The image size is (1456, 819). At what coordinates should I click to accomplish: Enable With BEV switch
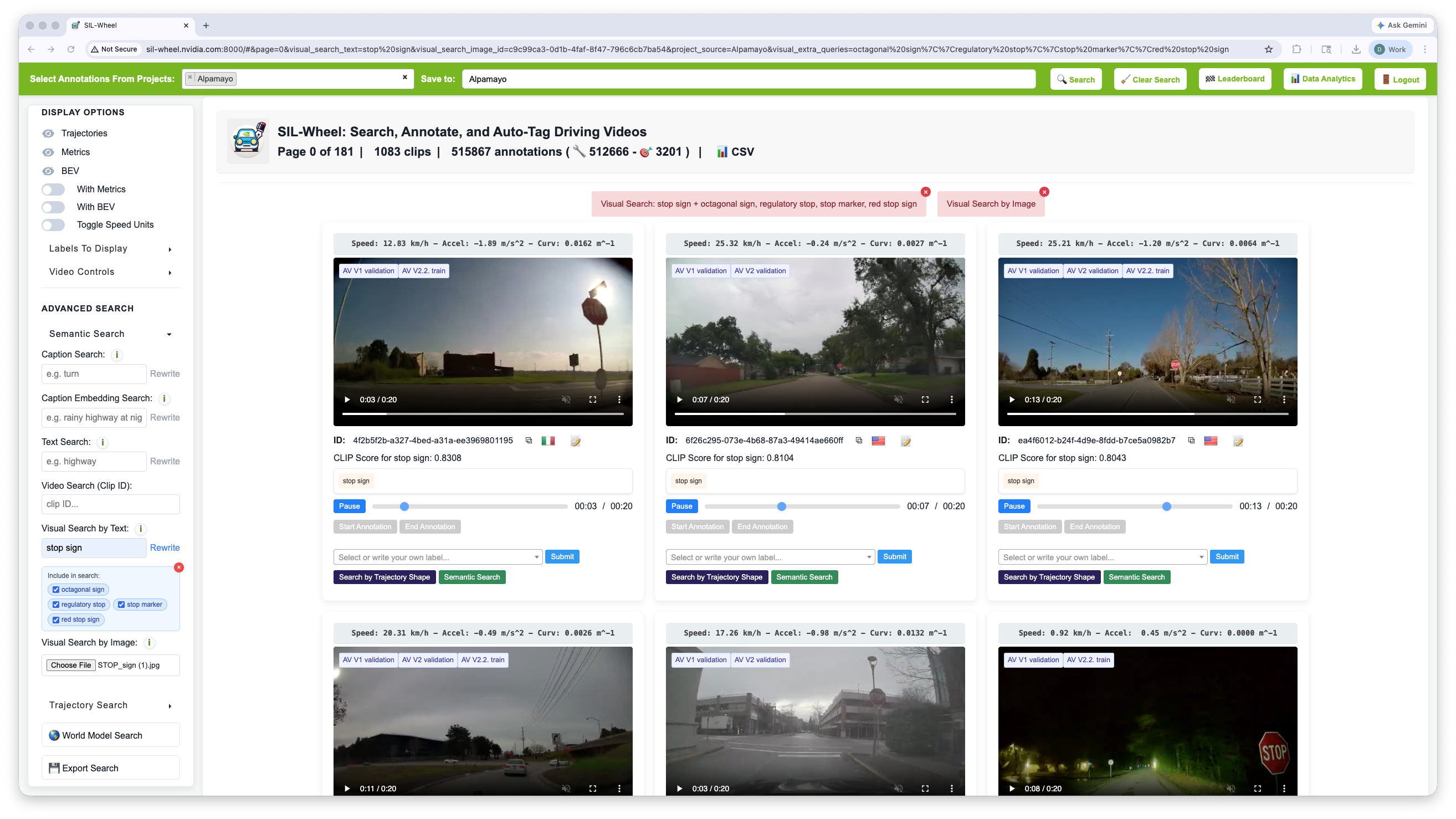point(53,207)
